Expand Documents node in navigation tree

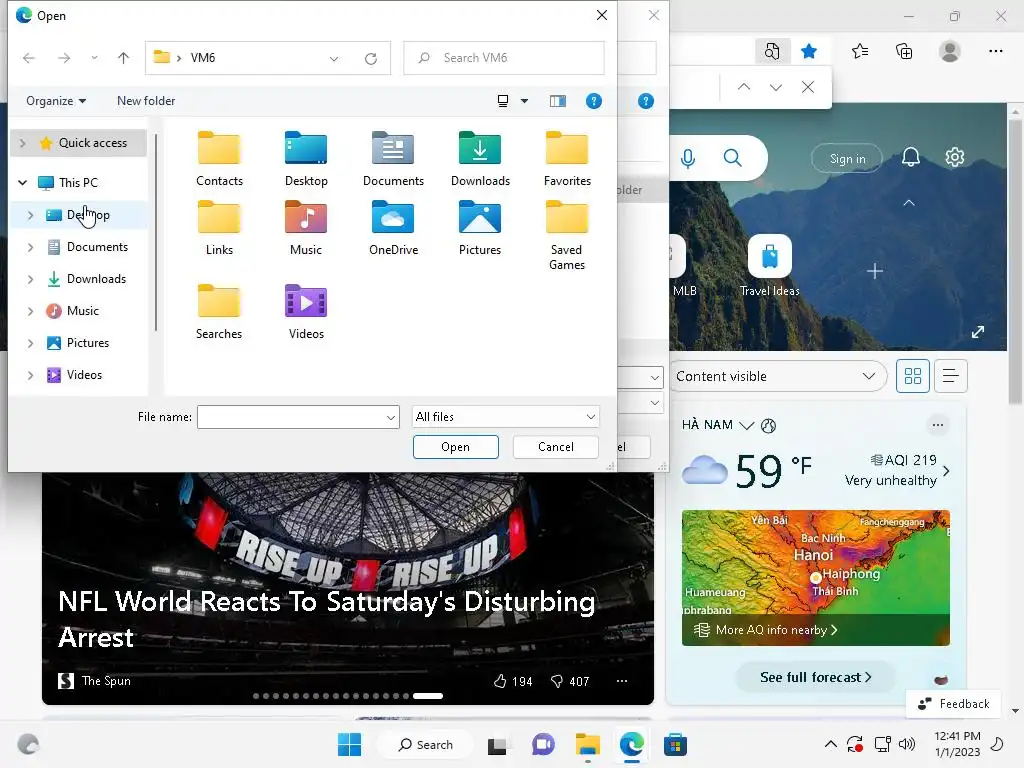[31, 247]
